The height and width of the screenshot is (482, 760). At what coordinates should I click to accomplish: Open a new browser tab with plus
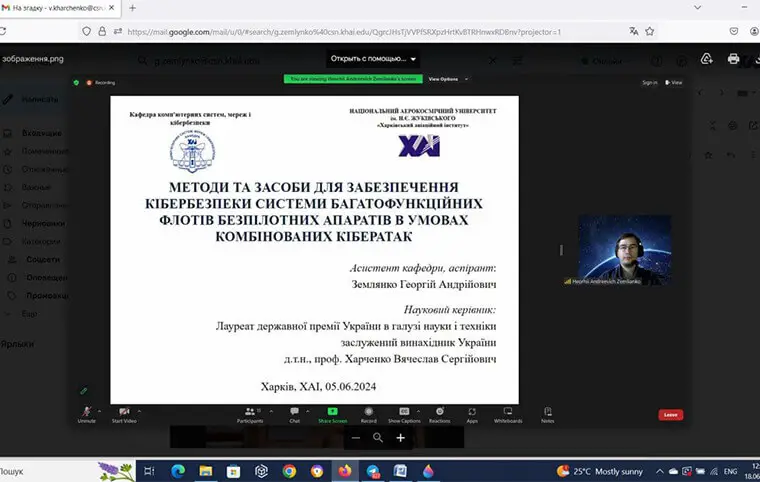(132, 8)
